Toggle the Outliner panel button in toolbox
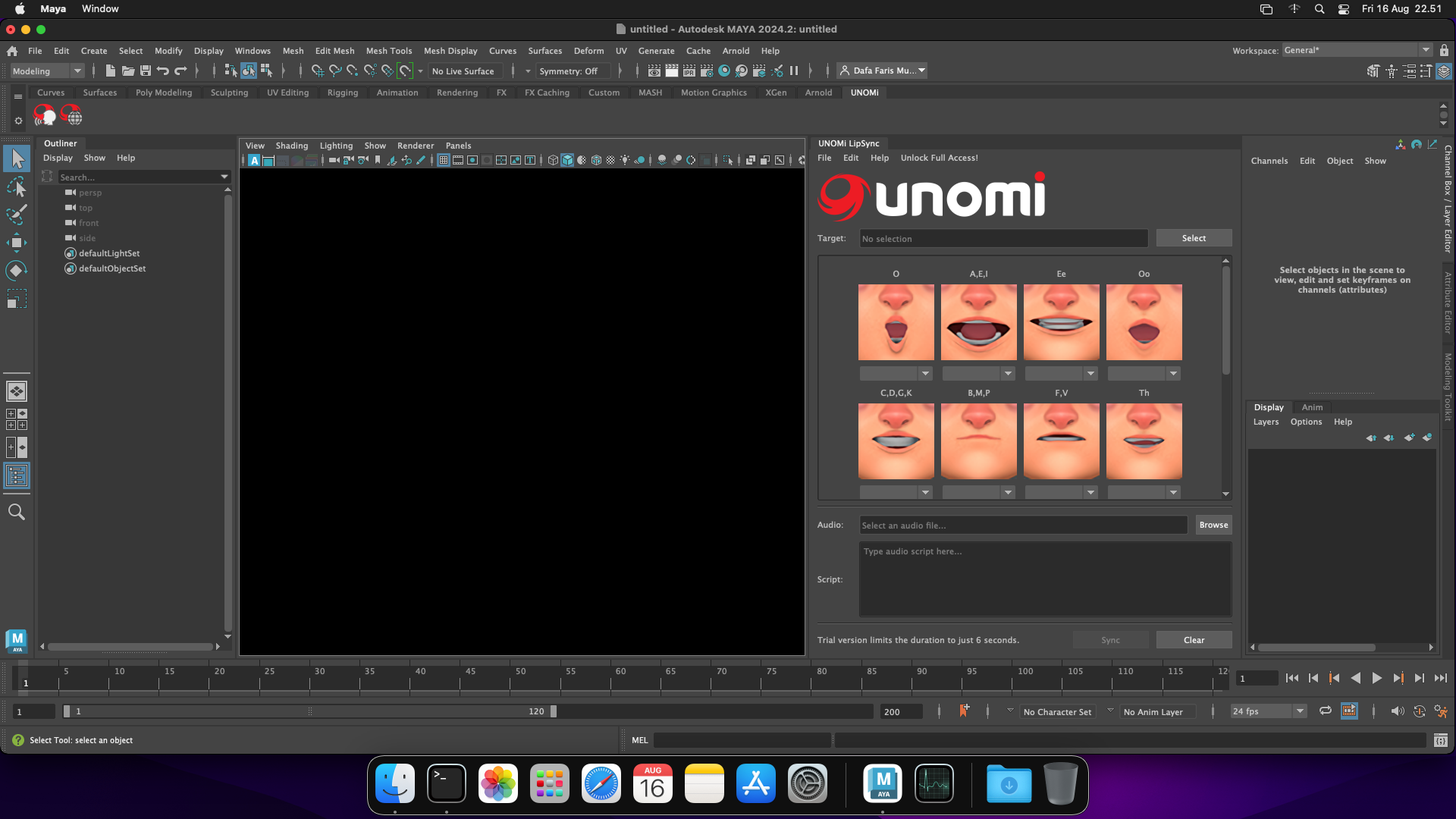Image resolution: width=1456 pixels, height=819 pixels. click(17, 476)
